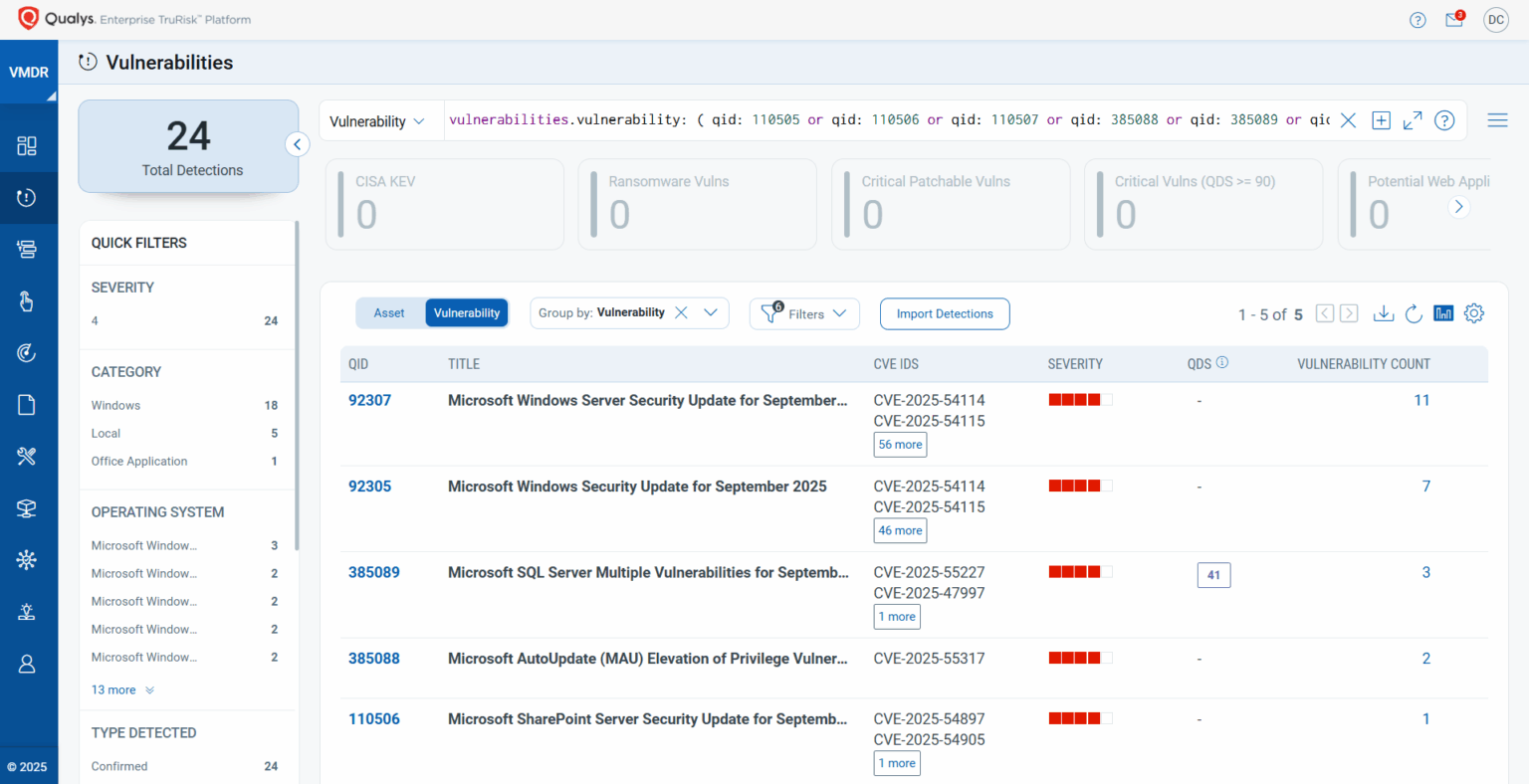Screen dimensions: 1529x784
Task: Switch to the Asset grouping tab
Action: [389, 312]
